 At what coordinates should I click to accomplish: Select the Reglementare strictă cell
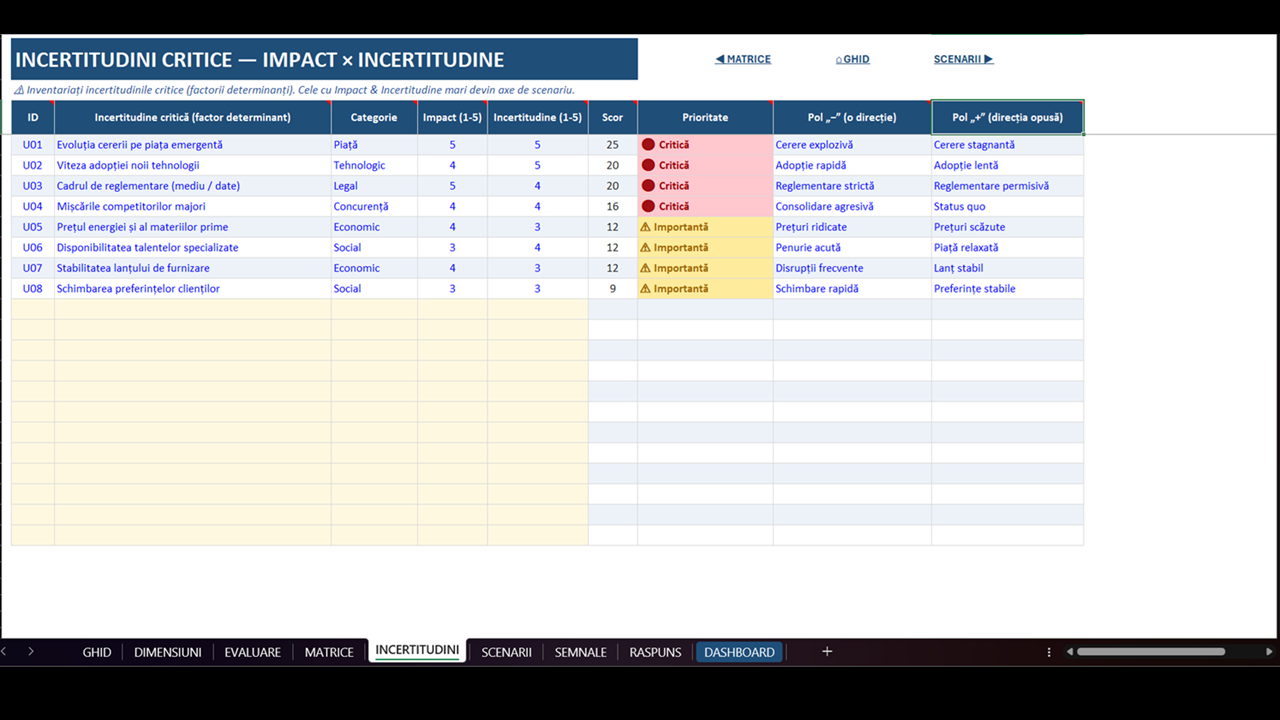tap(852, 186)
